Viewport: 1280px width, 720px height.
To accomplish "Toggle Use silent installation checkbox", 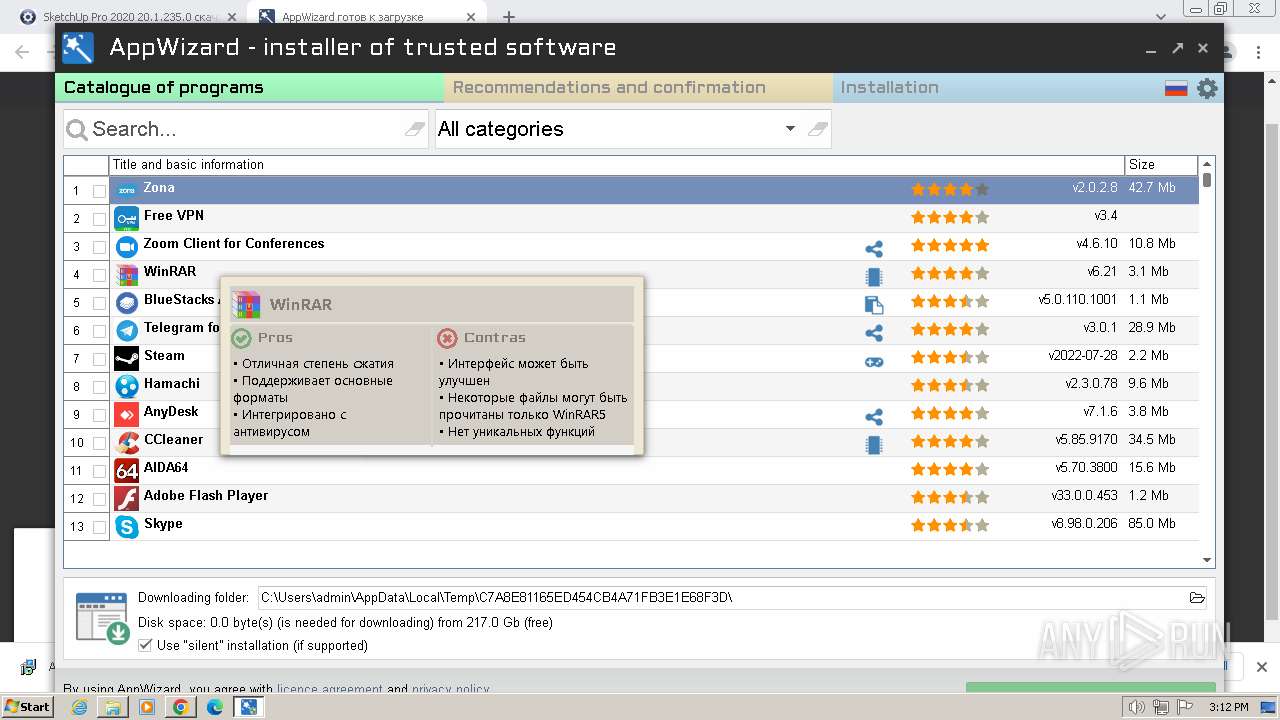I will click(145, 646).
